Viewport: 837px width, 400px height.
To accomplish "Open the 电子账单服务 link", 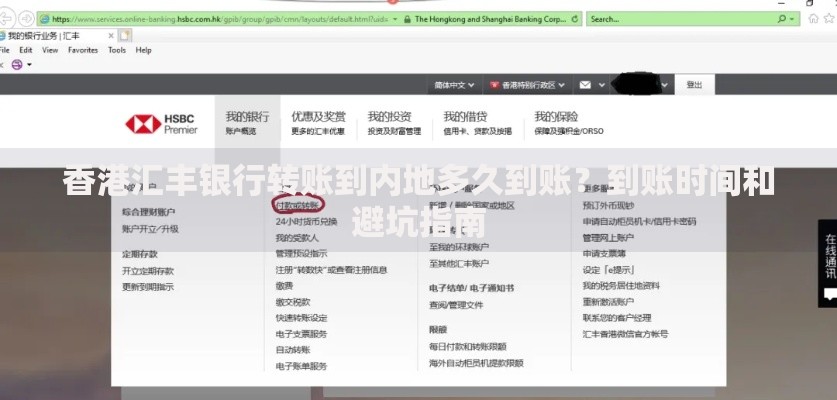I will pos(301,366).
